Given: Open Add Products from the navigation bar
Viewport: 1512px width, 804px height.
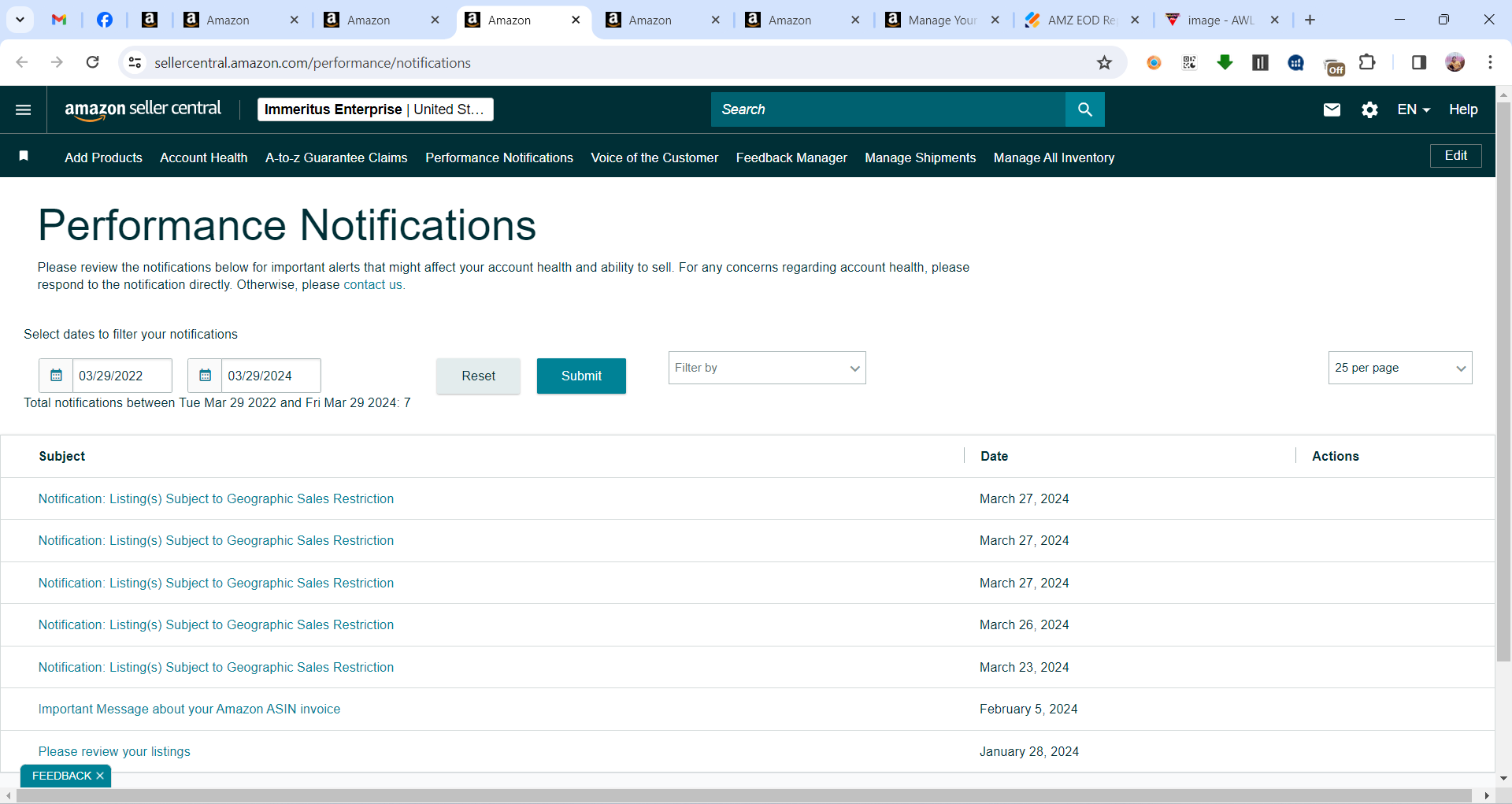Looking at the screenshot, I should coord(103,157).
